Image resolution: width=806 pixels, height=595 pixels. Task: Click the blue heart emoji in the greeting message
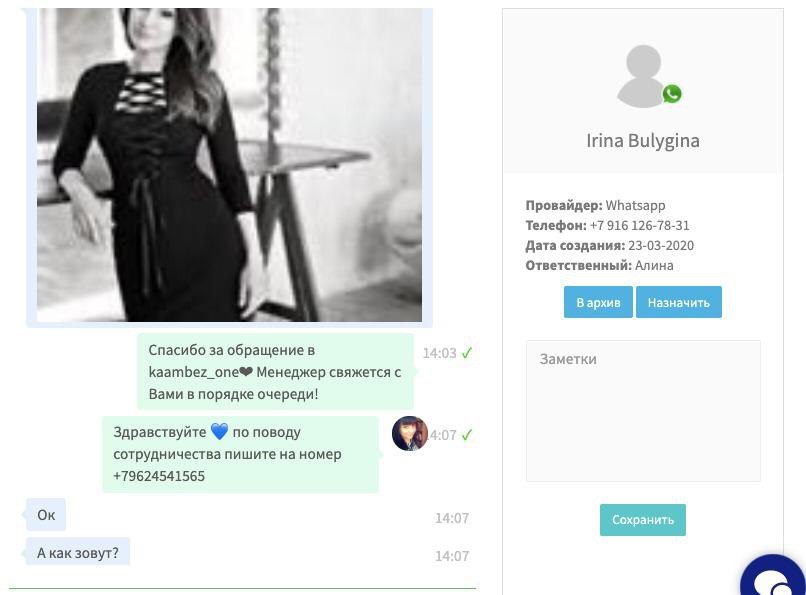tap(219, 432)
